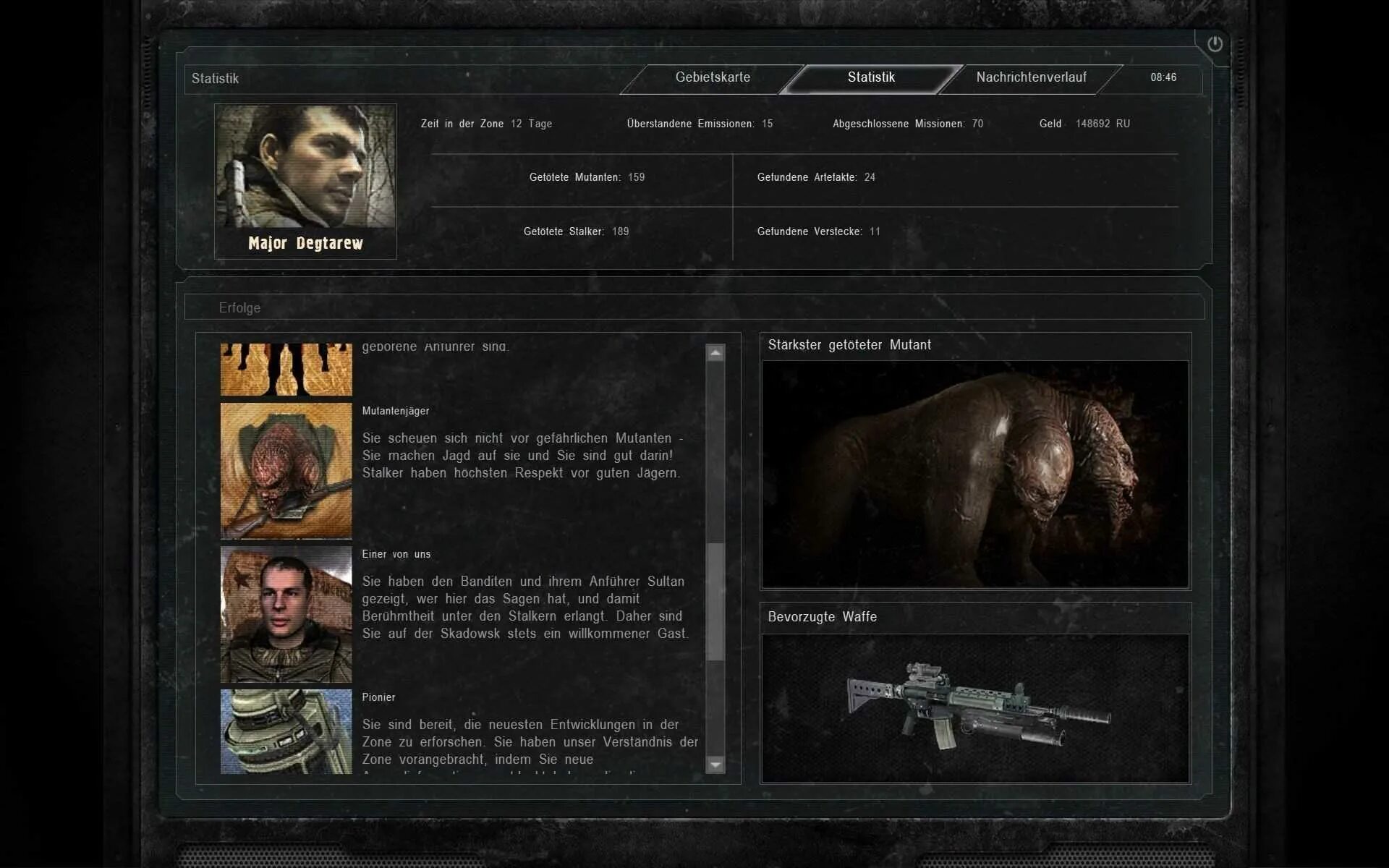Screen dimensions: 1389x868
Task: Click the Pionier achievement title
Action: 378,697
